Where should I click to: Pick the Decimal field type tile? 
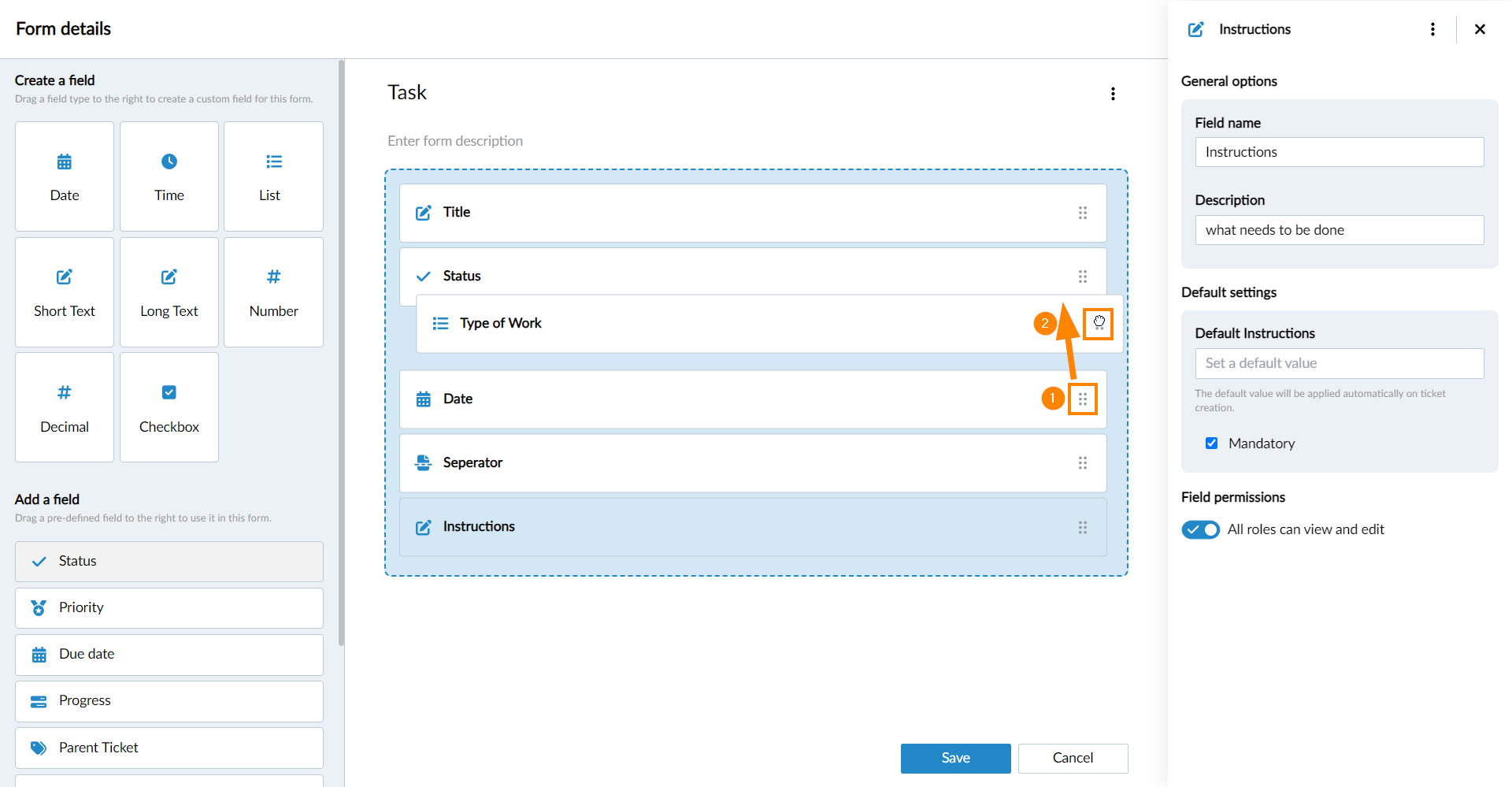(65, 407)
